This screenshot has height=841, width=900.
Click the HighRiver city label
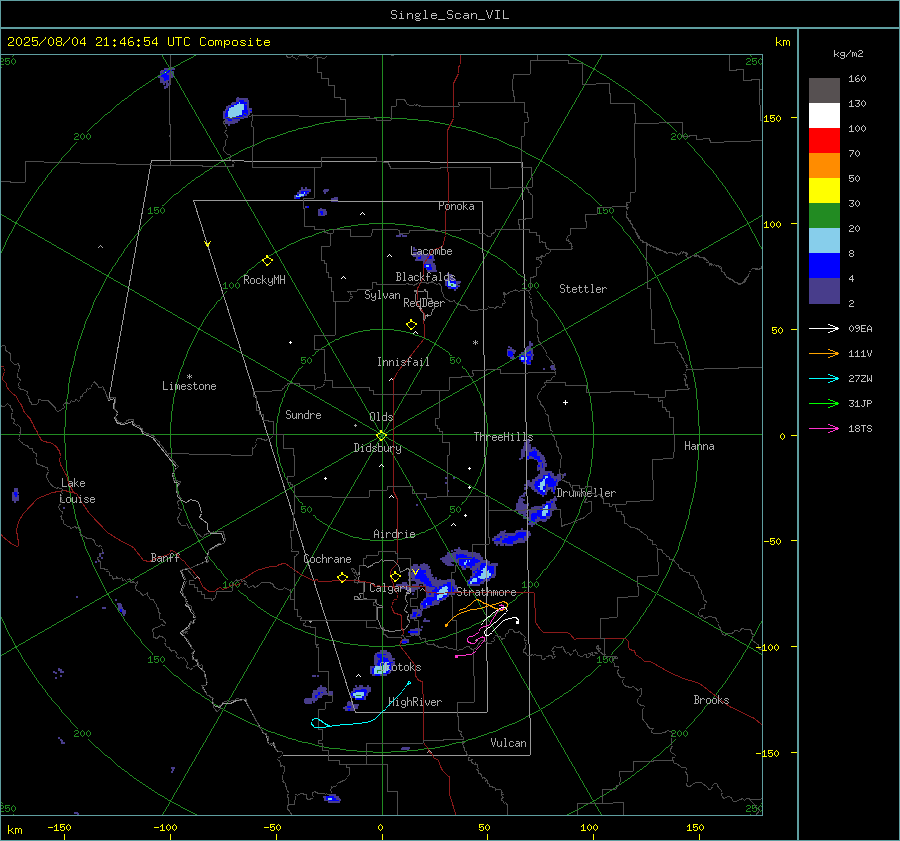pos(415,702)
